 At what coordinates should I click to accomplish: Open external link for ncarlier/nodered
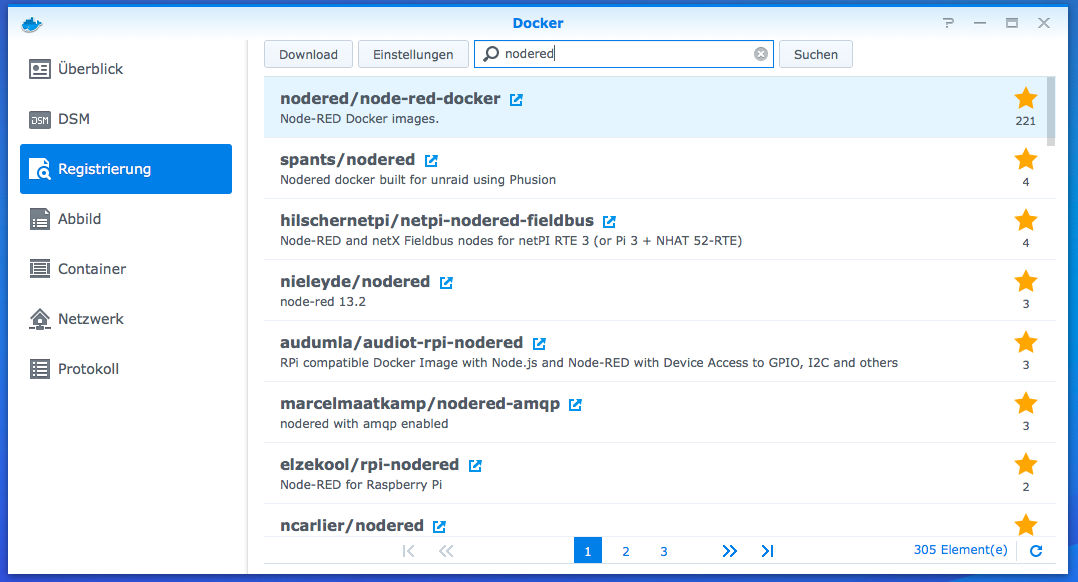pos(439,526)
